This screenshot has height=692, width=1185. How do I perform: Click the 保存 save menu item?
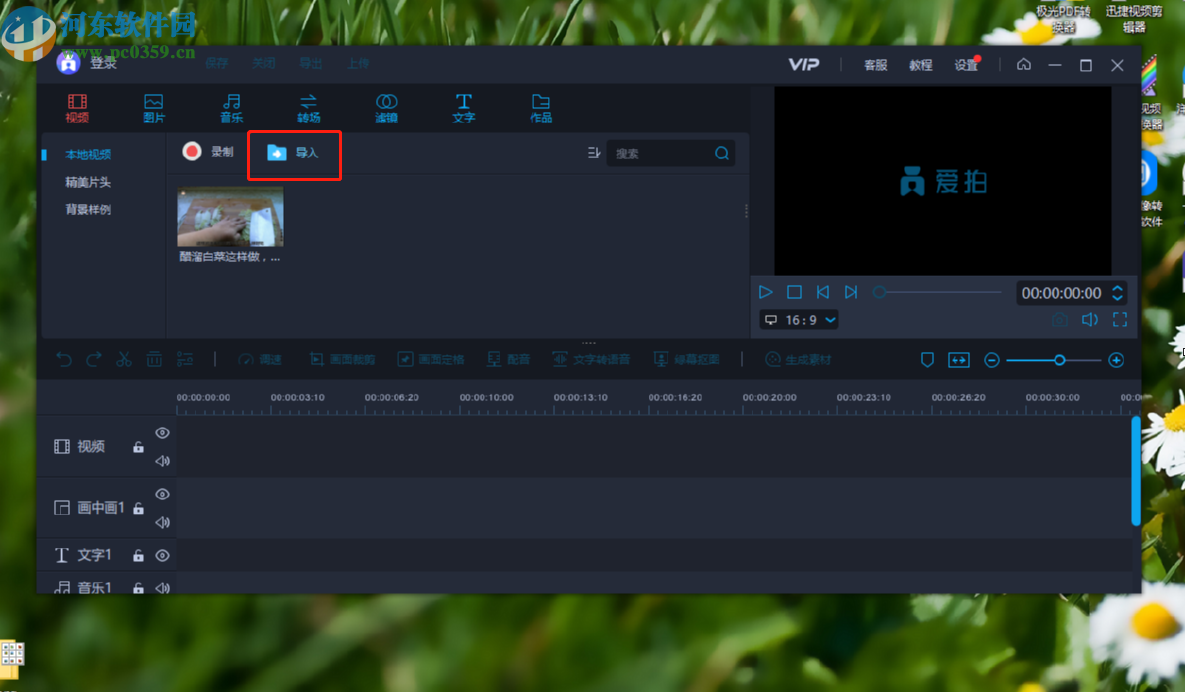tap(217, 63)
